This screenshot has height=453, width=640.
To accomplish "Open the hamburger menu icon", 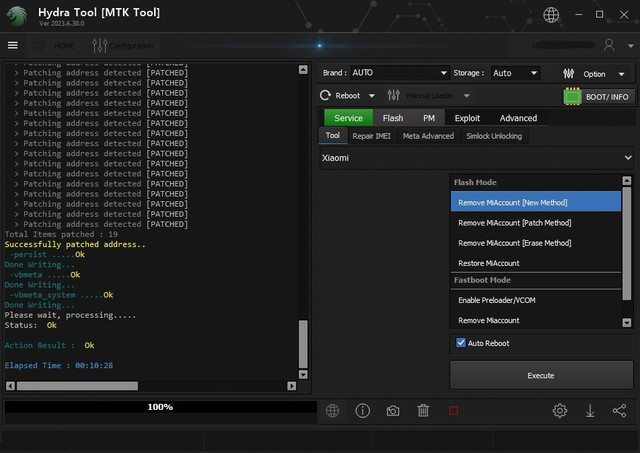I will tap(13, 45).
